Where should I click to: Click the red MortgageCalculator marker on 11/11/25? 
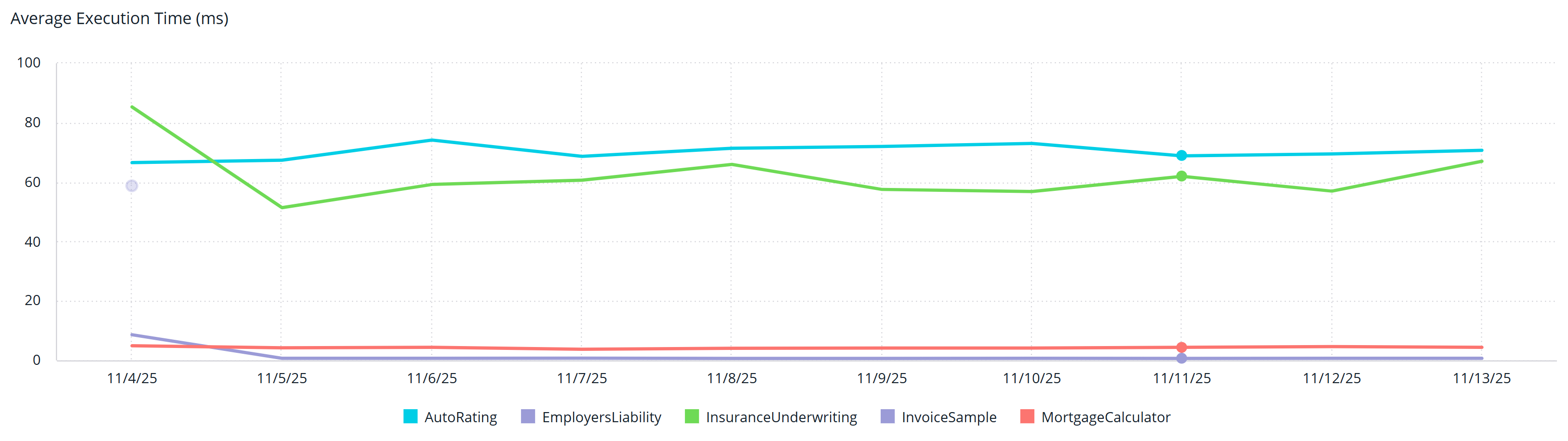[x=1181, y=347]
